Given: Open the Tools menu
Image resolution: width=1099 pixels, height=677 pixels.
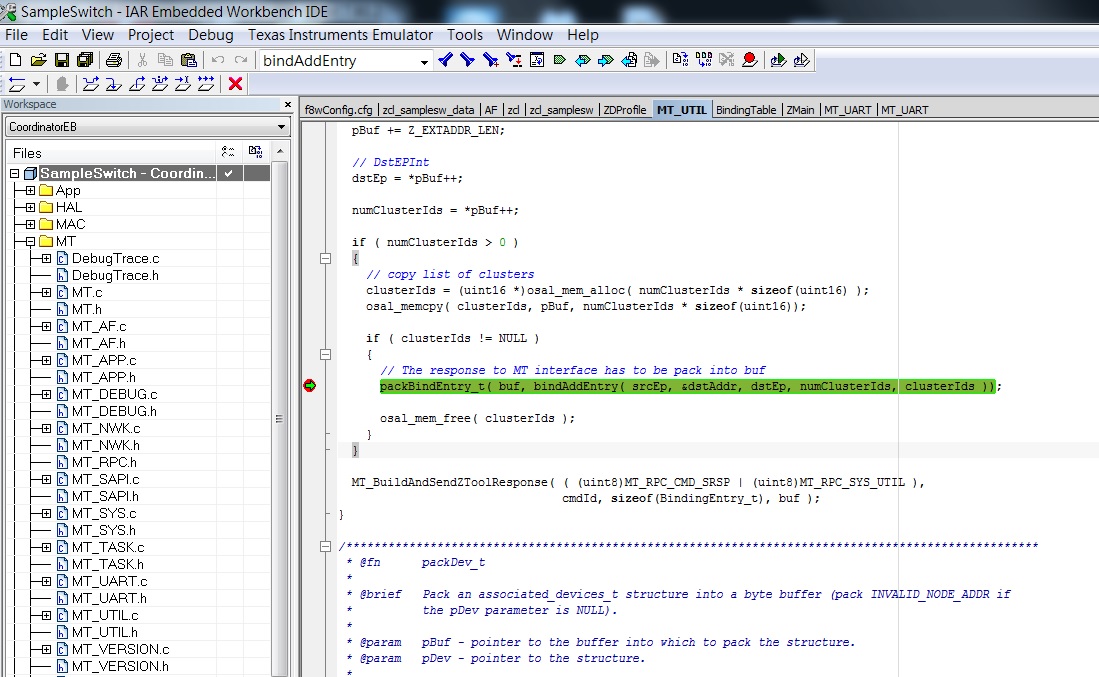Looking at the screenshot, I should [465, 34].
